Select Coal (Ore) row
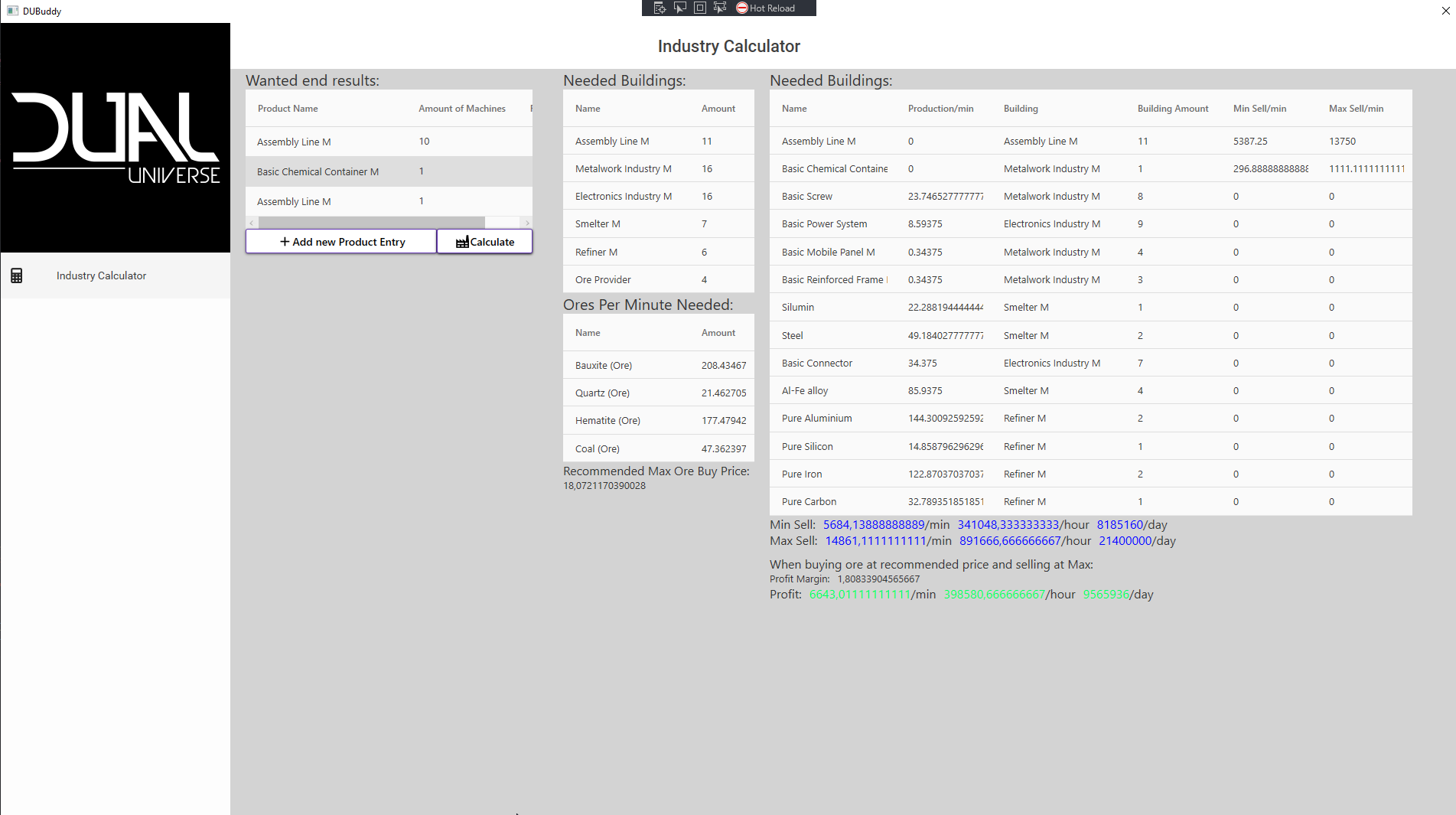Screen dimensions: 1456x815 tap(659, 449)
